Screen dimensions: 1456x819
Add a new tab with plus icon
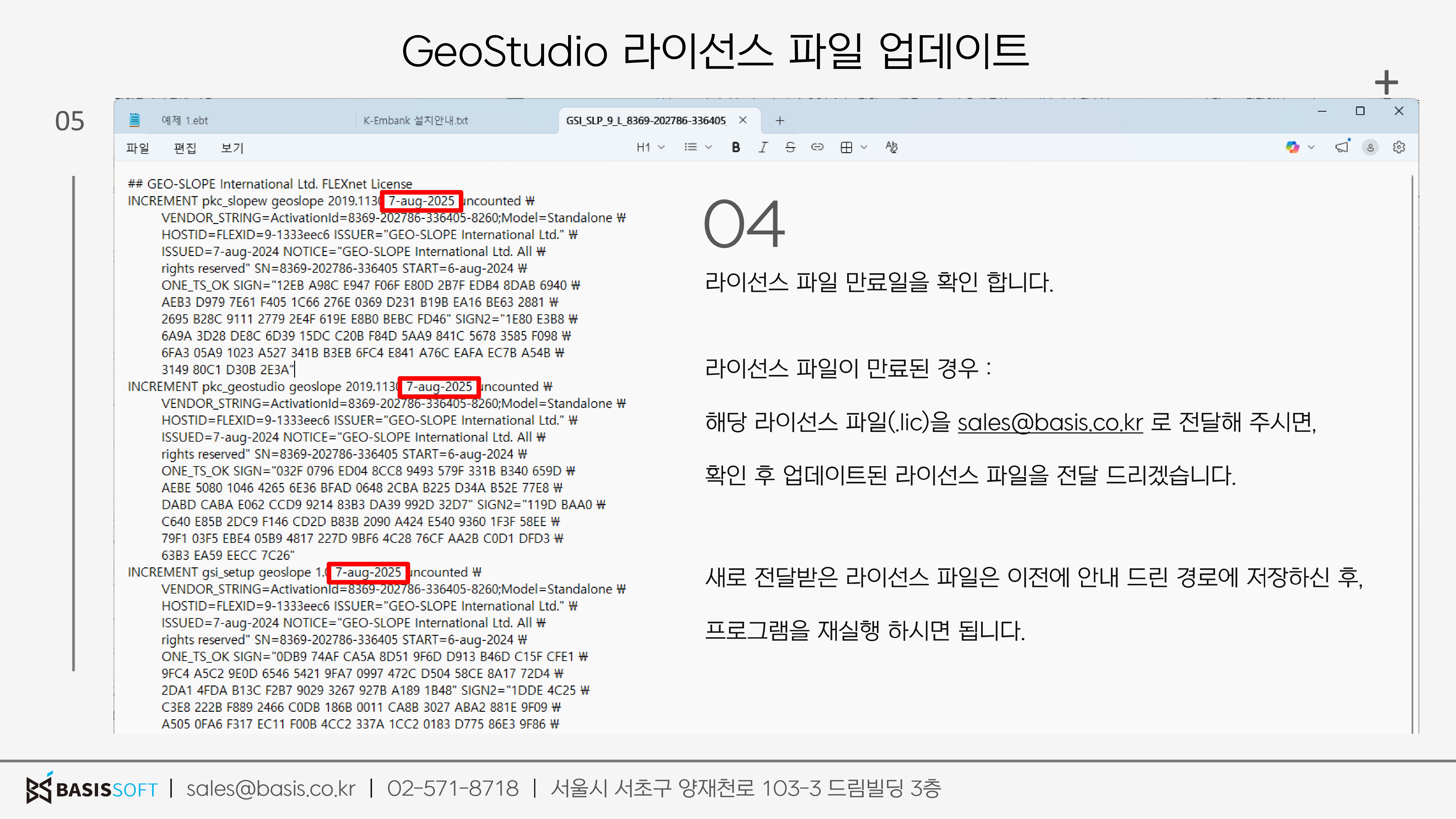point(779,120)
